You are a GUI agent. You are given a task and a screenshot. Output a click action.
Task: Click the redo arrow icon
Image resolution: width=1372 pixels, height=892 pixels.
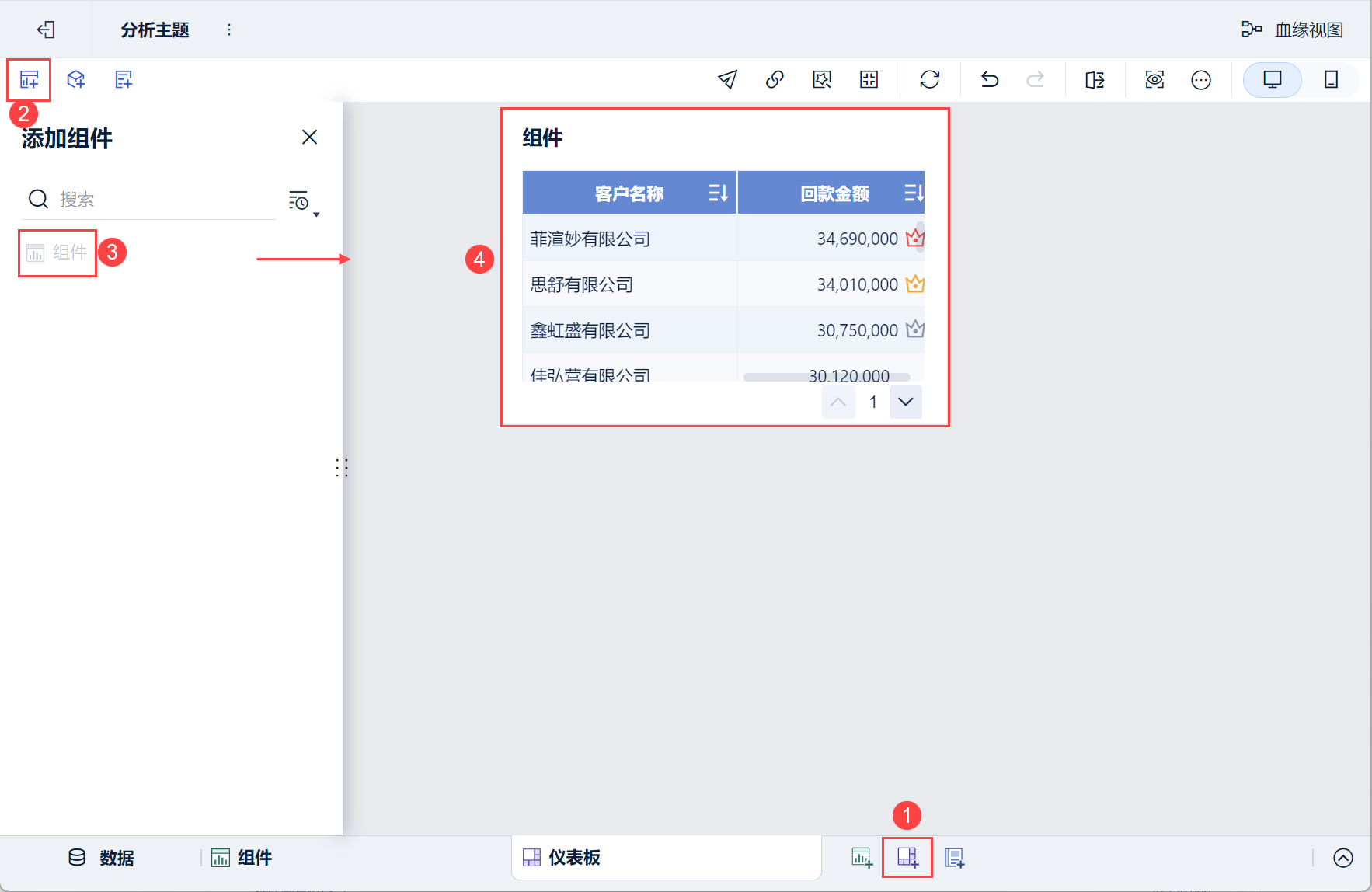[x=1036, y=79]
